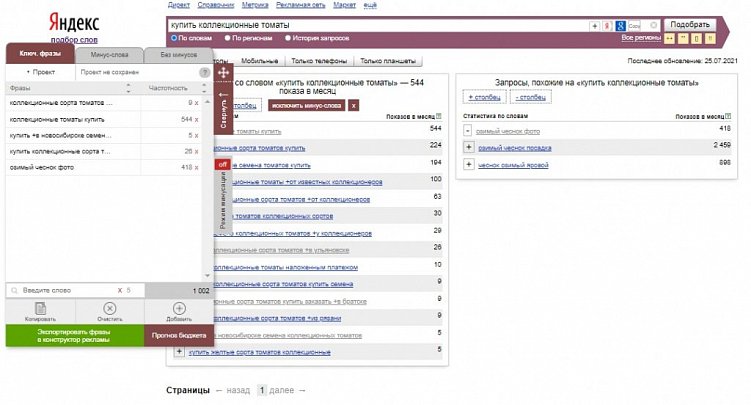Click the yellow double-arrow operator button

pyautogui.click(x=669, y=39)
